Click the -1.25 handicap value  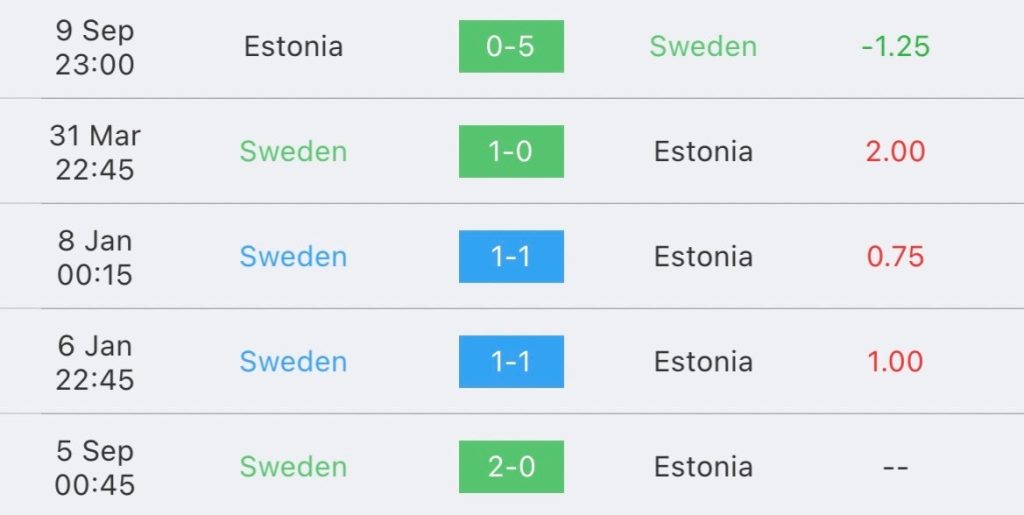tap(895, 46)
